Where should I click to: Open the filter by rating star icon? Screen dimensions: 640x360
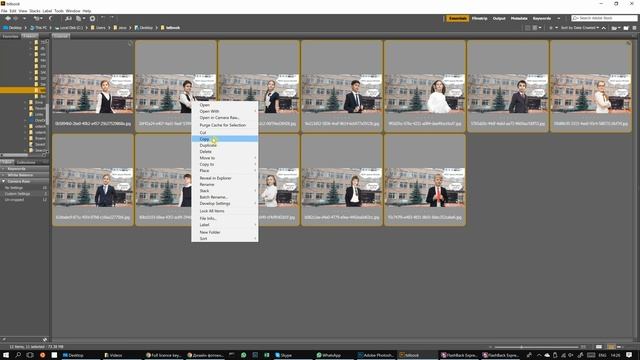[x=553, y=28]
